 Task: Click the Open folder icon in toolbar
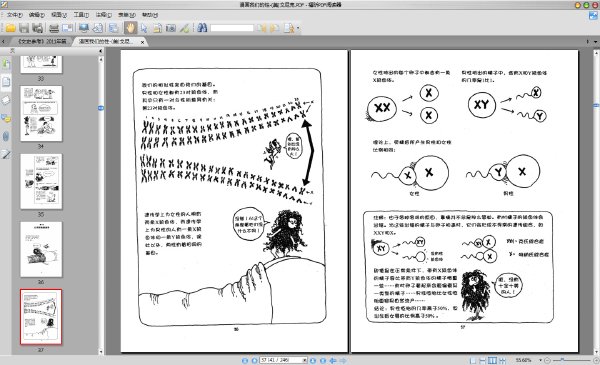[11, 28]
